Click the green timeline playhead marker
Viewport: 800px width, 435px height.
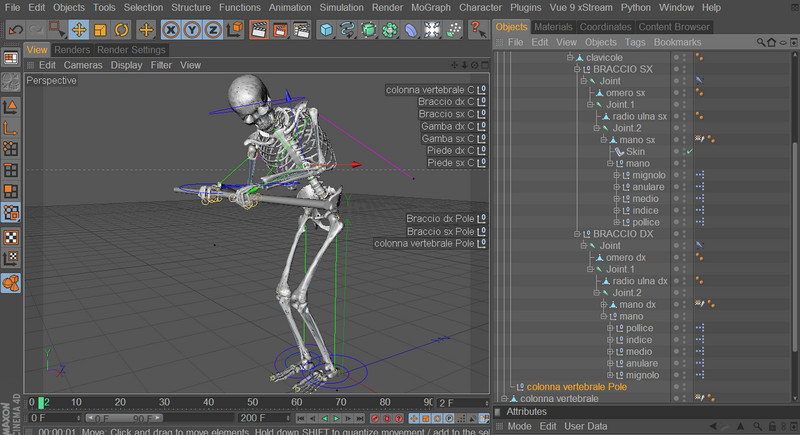(42, 402)
